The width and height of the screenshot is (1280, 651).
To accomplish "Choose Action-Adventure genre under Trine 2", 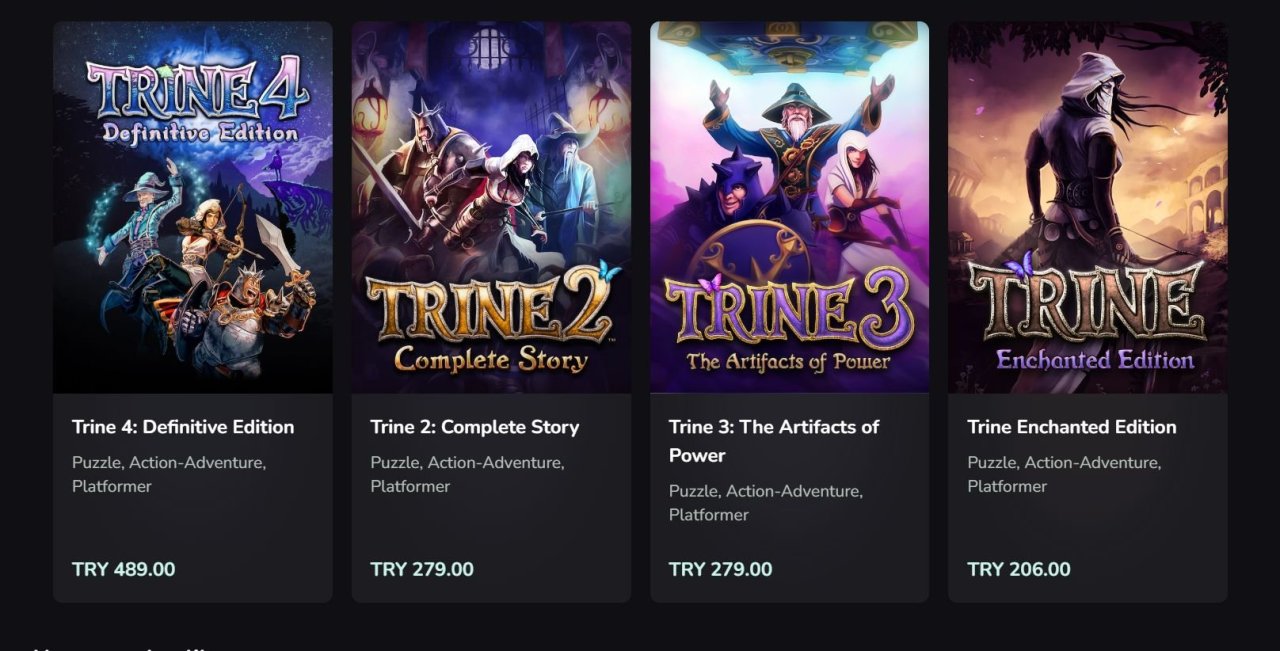I will tap(495, 463).
